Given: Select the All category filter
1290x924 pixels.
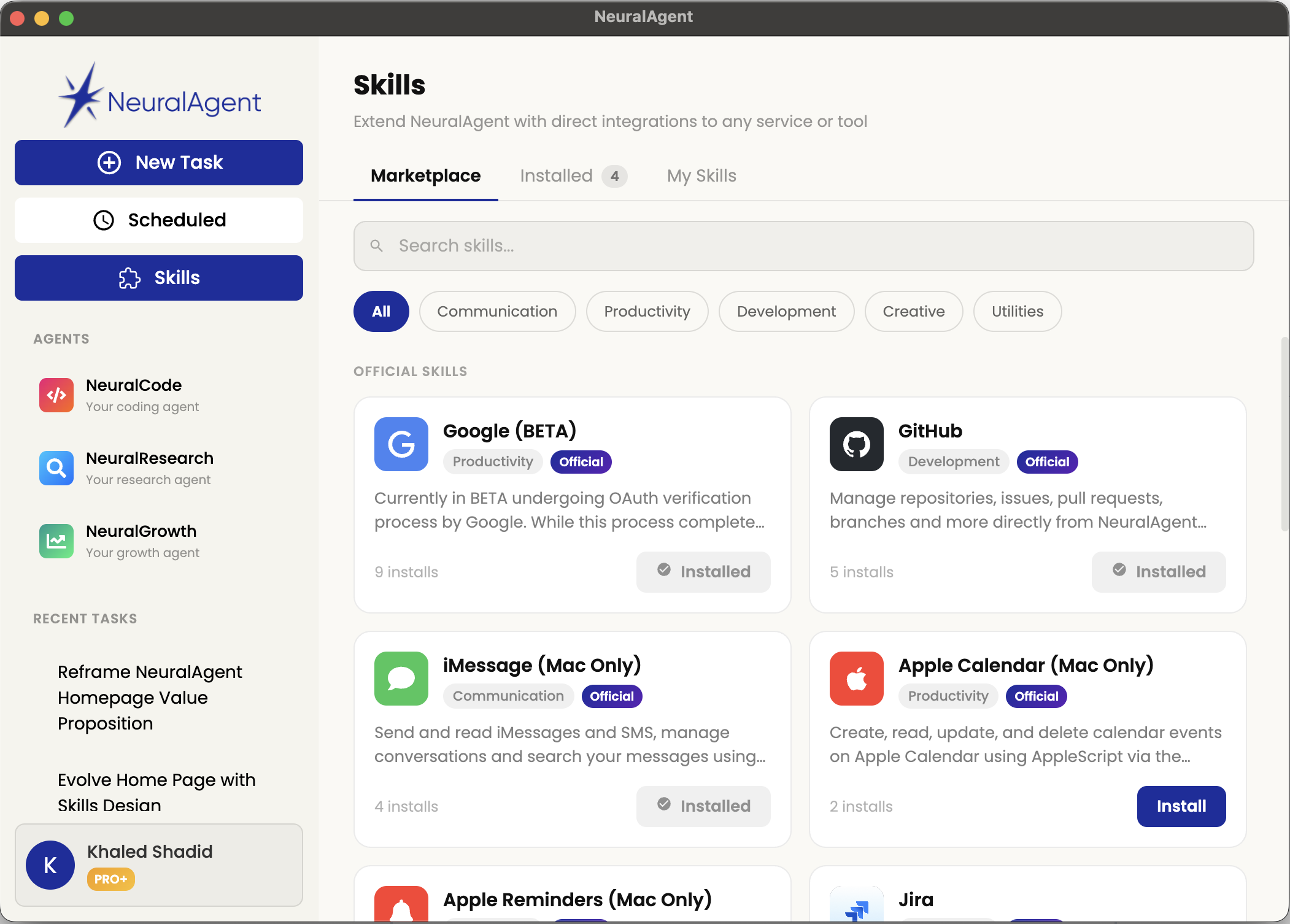Looking at the screenshot, I should coord(381,311).
